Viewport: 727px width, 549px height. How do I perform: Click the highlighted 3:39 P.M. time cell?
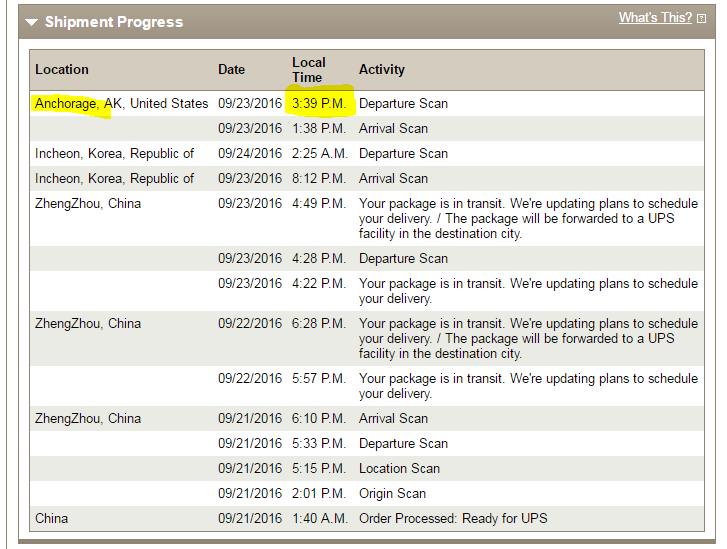point(319,103)
